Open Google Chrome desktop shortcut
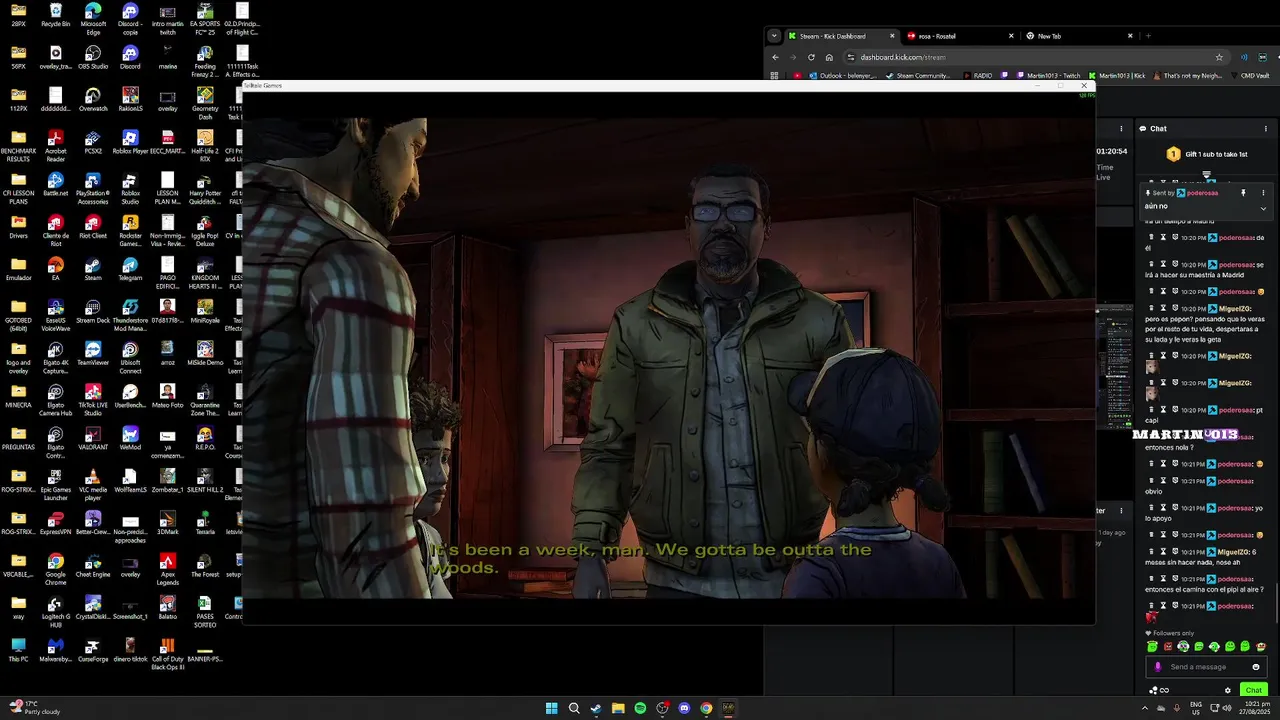Image resolution: width=1280 pixels, height=720 pixels. 56,568
